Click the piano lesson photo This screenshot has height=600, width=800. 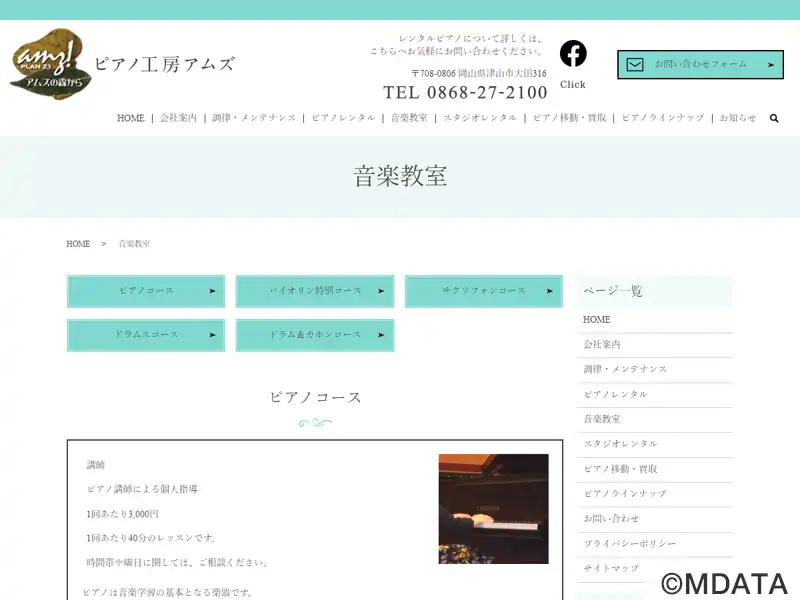pos(493,509)
